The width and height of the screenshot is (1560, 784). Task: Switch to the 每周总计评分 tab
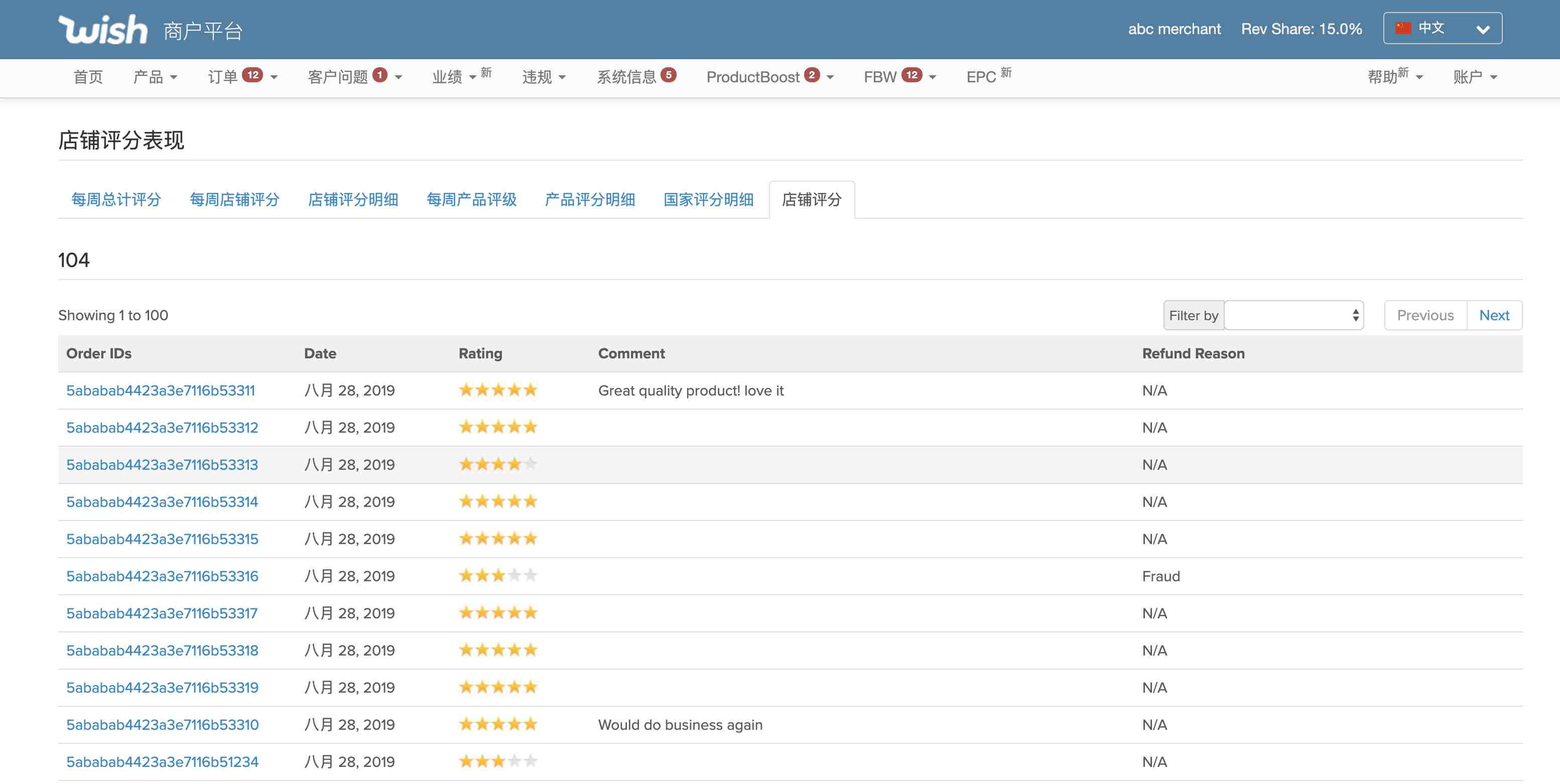click(116, 199)
